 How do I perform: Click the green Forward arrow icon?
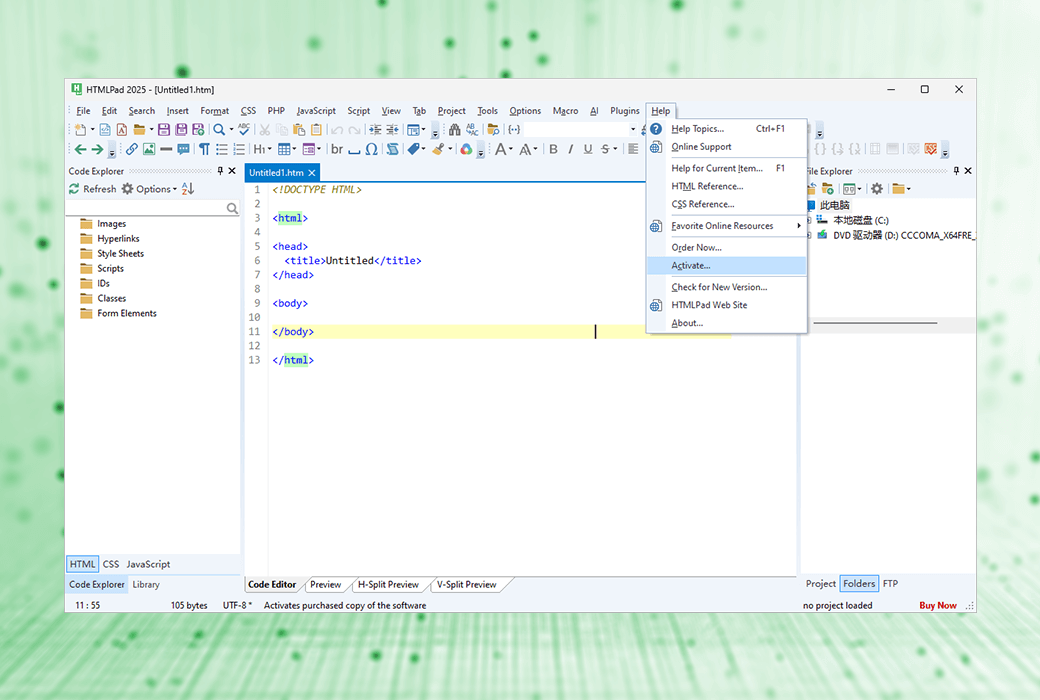pos(98,149)
